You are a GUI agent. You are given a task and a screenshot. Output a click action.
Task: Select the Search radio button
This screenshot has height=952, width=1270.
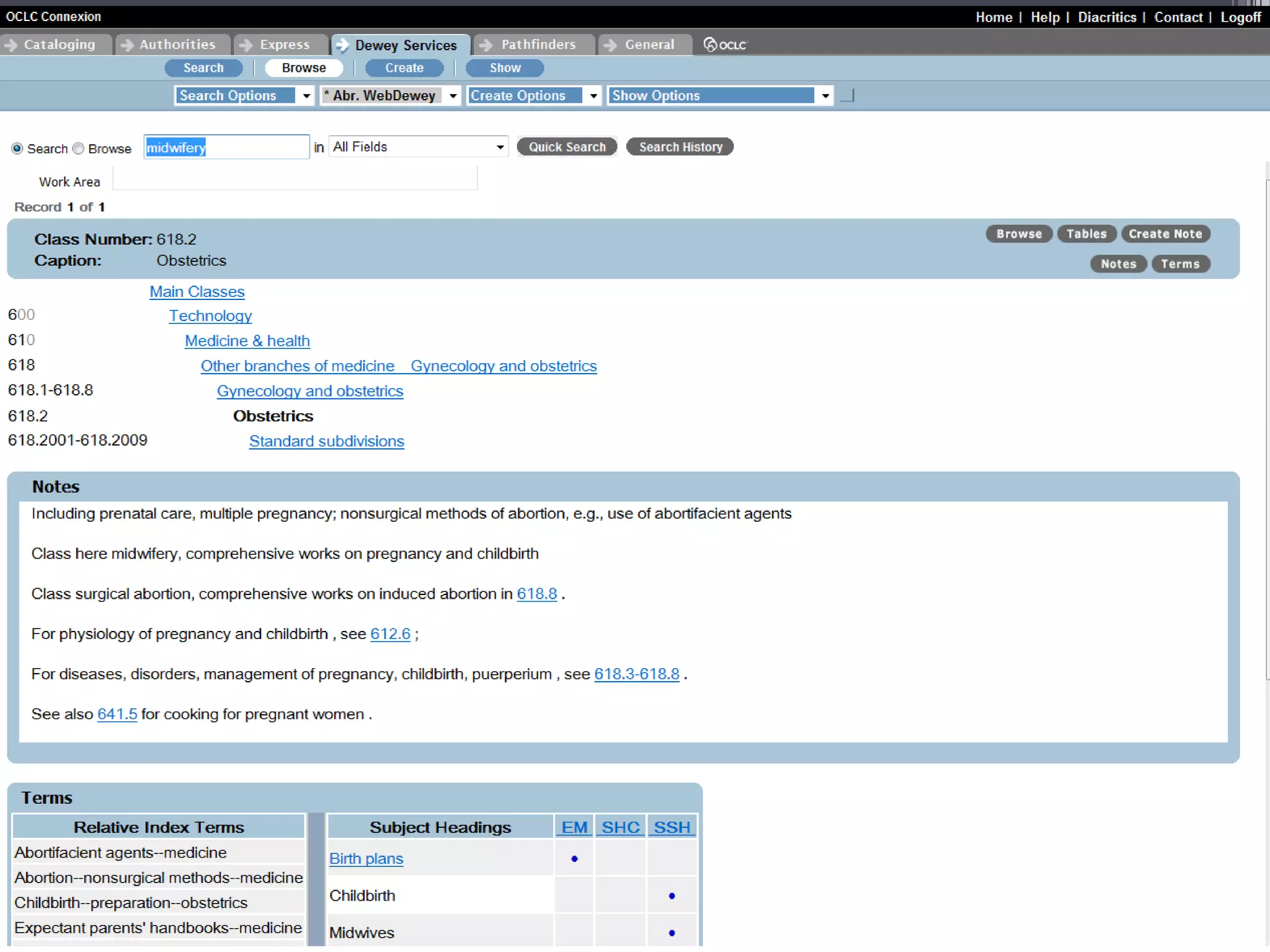(x=17, y=149)
